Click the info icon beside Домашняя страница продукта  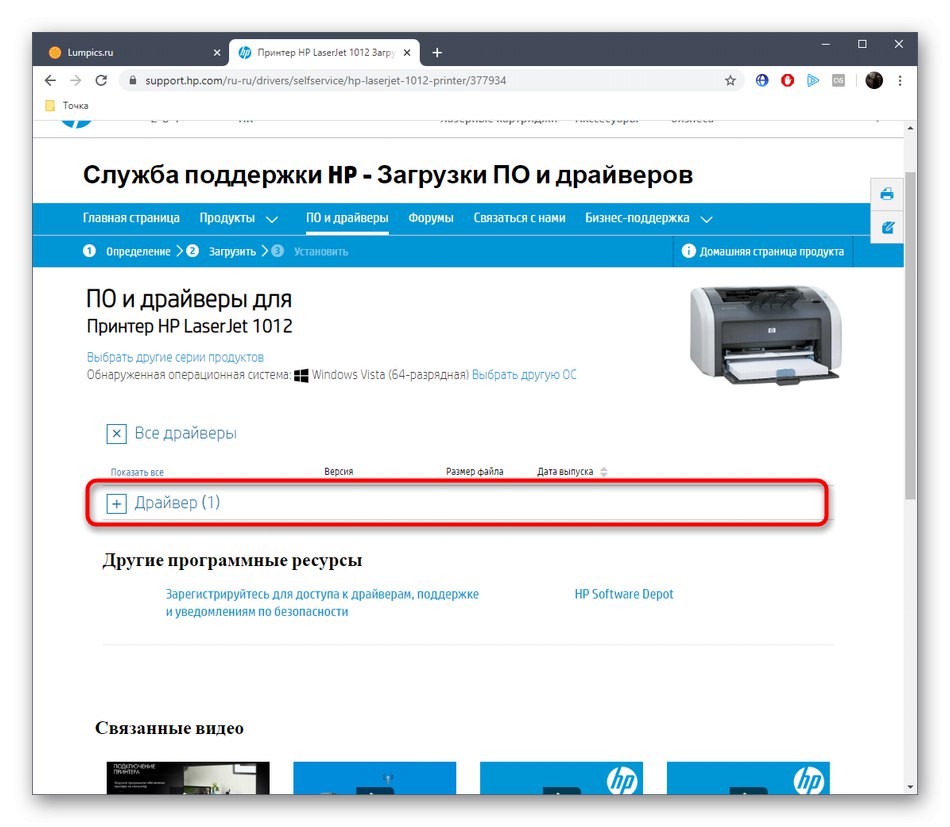click(689, 251)
